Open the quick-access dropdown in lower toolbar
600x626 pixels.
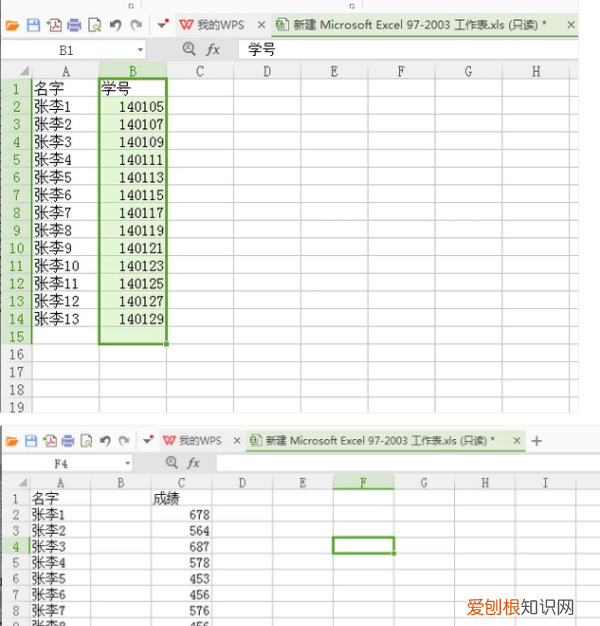click(x=148, y=440)
